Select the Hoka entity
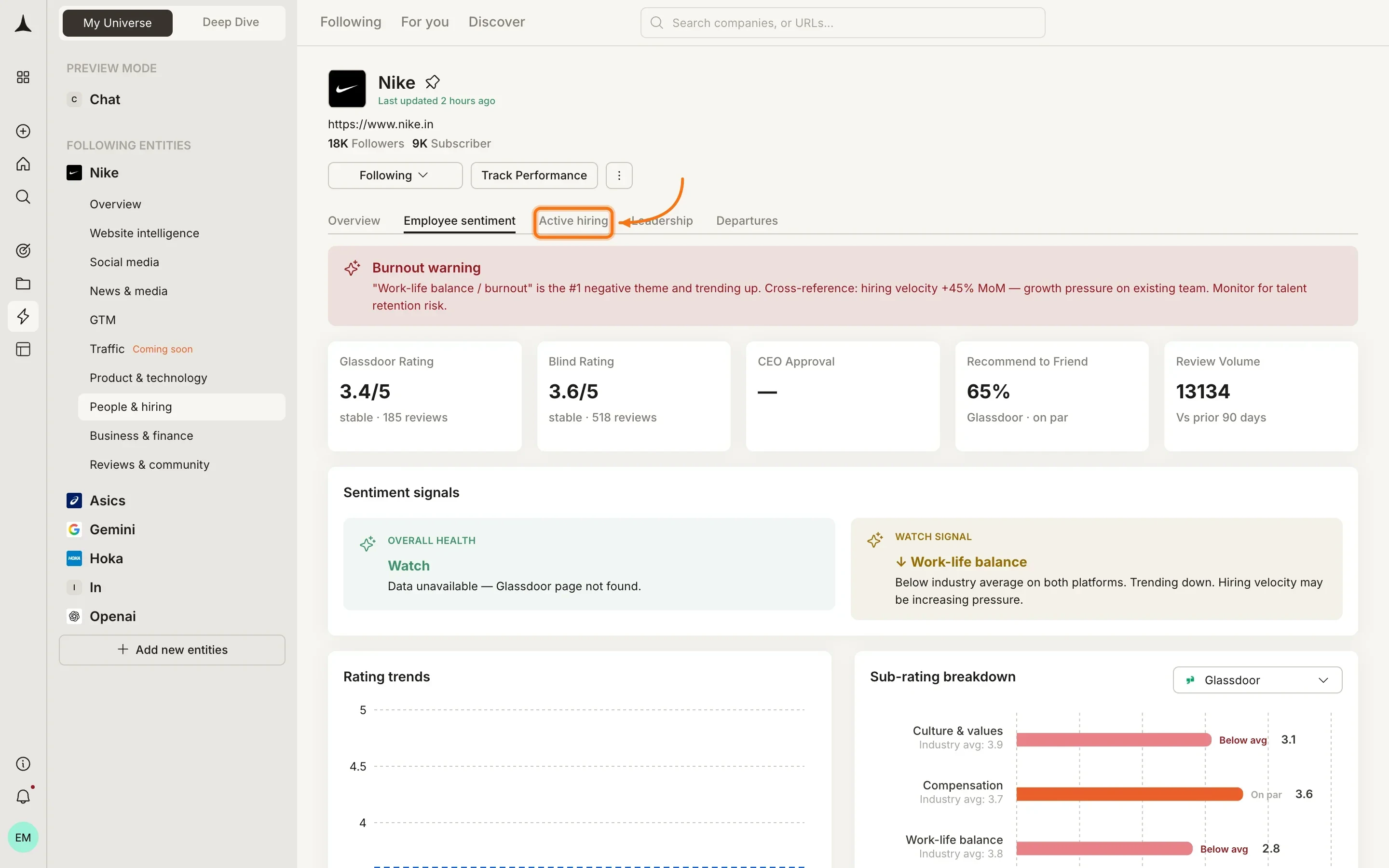The height and width of the screenshot is (868, 1389). pos(106,558)
